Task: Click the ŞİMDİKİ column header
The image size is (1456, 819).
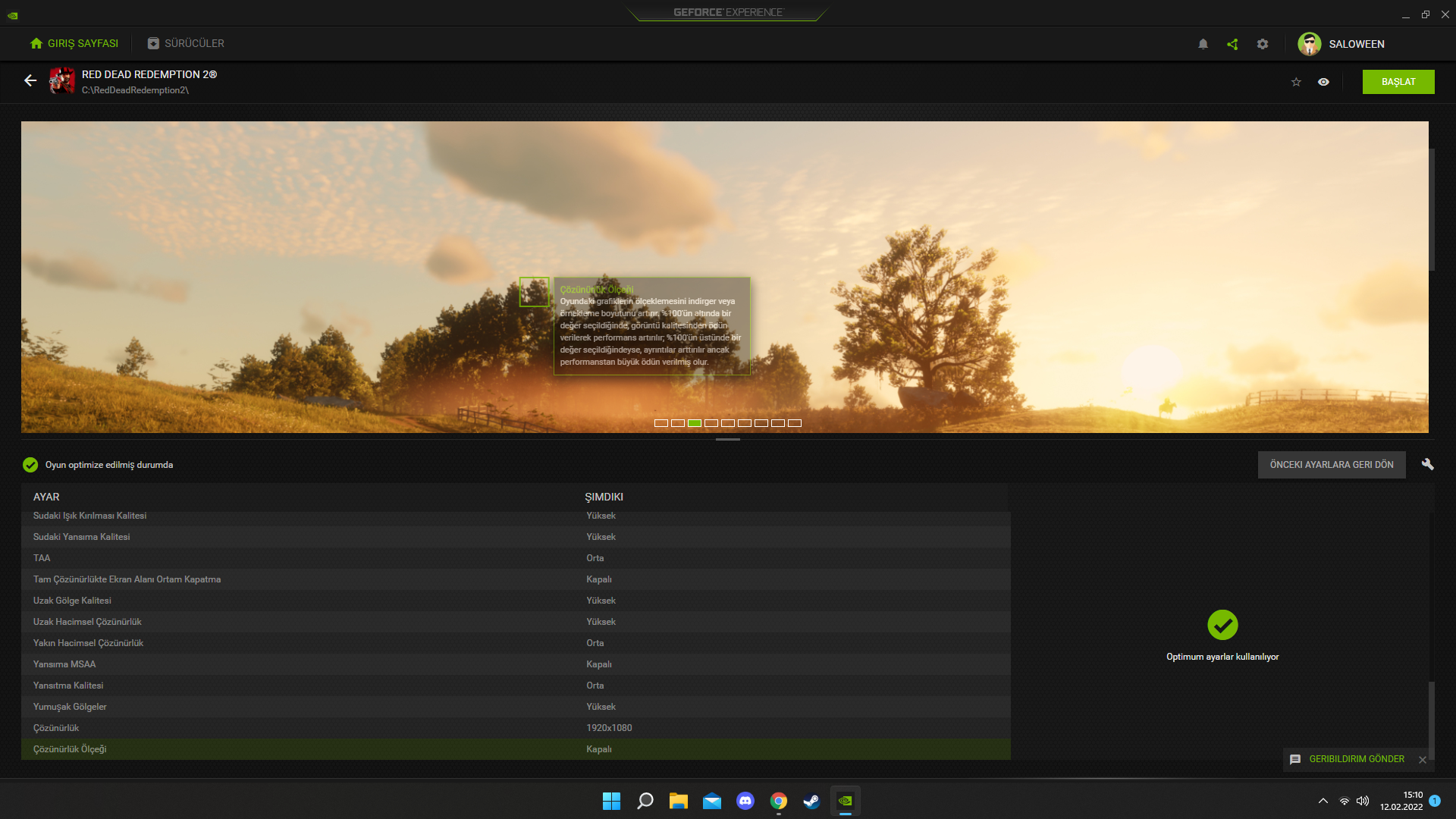Action: tap(604, 497)
